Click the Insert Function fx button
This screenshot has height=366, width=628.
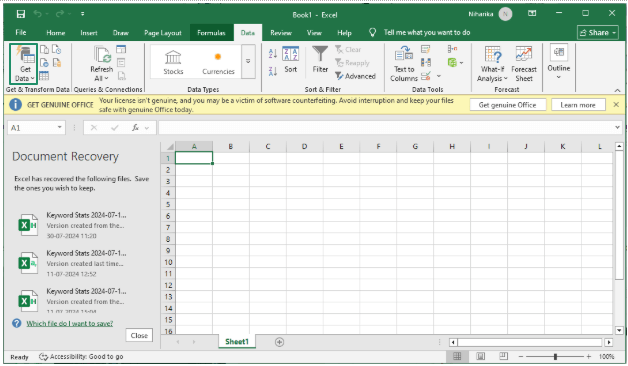pyautogui.click(x=135, y=128)
